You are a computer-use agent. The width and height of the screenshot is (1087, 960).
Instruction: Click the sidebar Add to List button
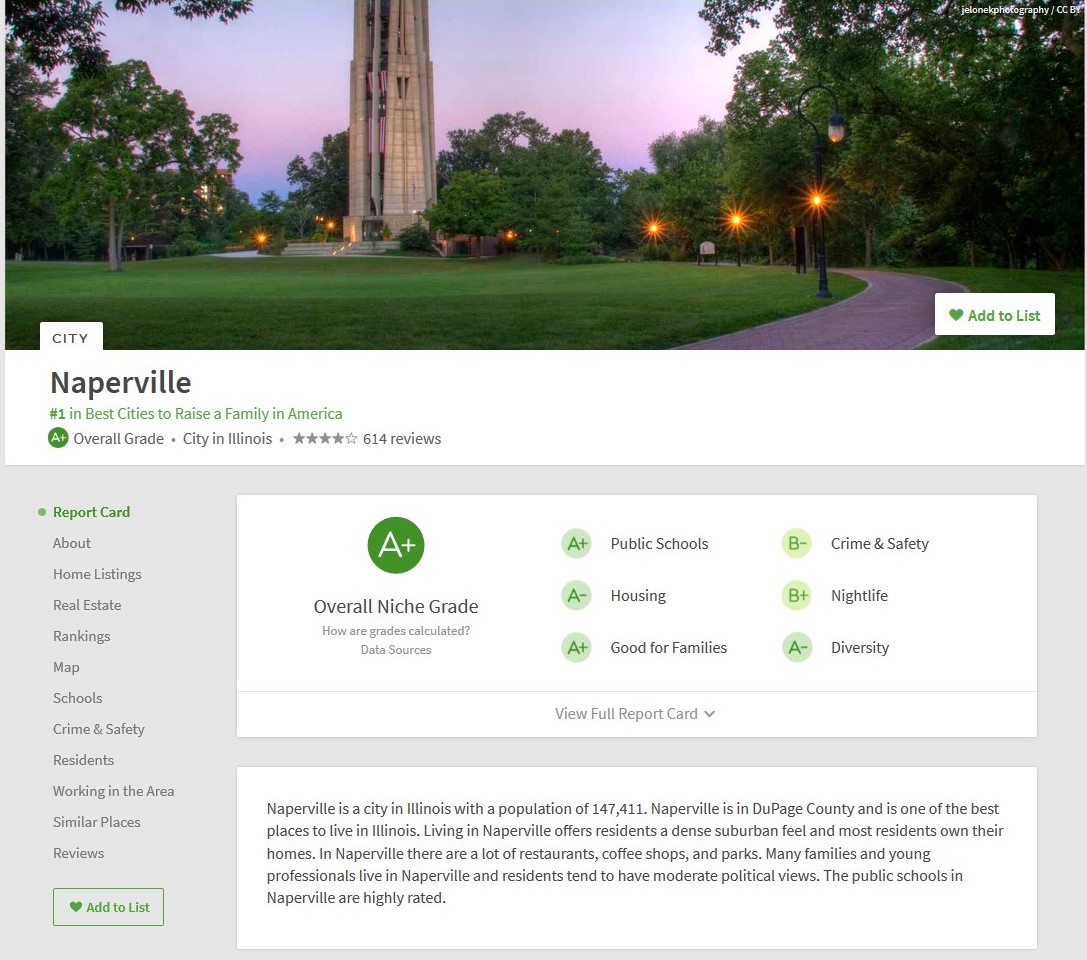pyautogui.click(x=108, y=907)
